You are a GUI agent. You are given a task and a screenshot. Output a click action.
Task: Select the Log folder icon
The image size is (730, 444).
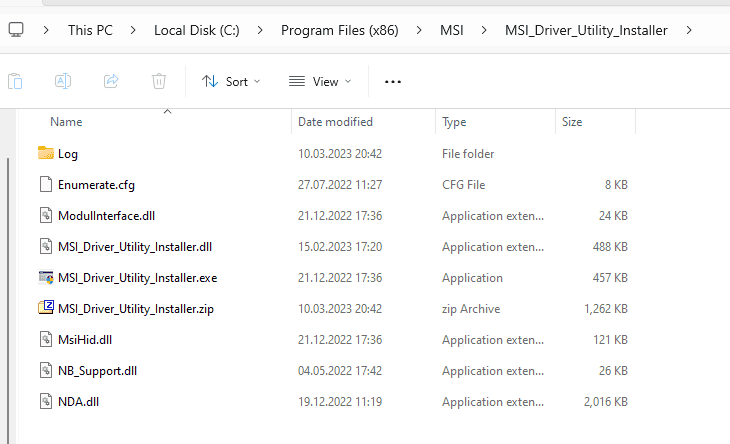46,153
